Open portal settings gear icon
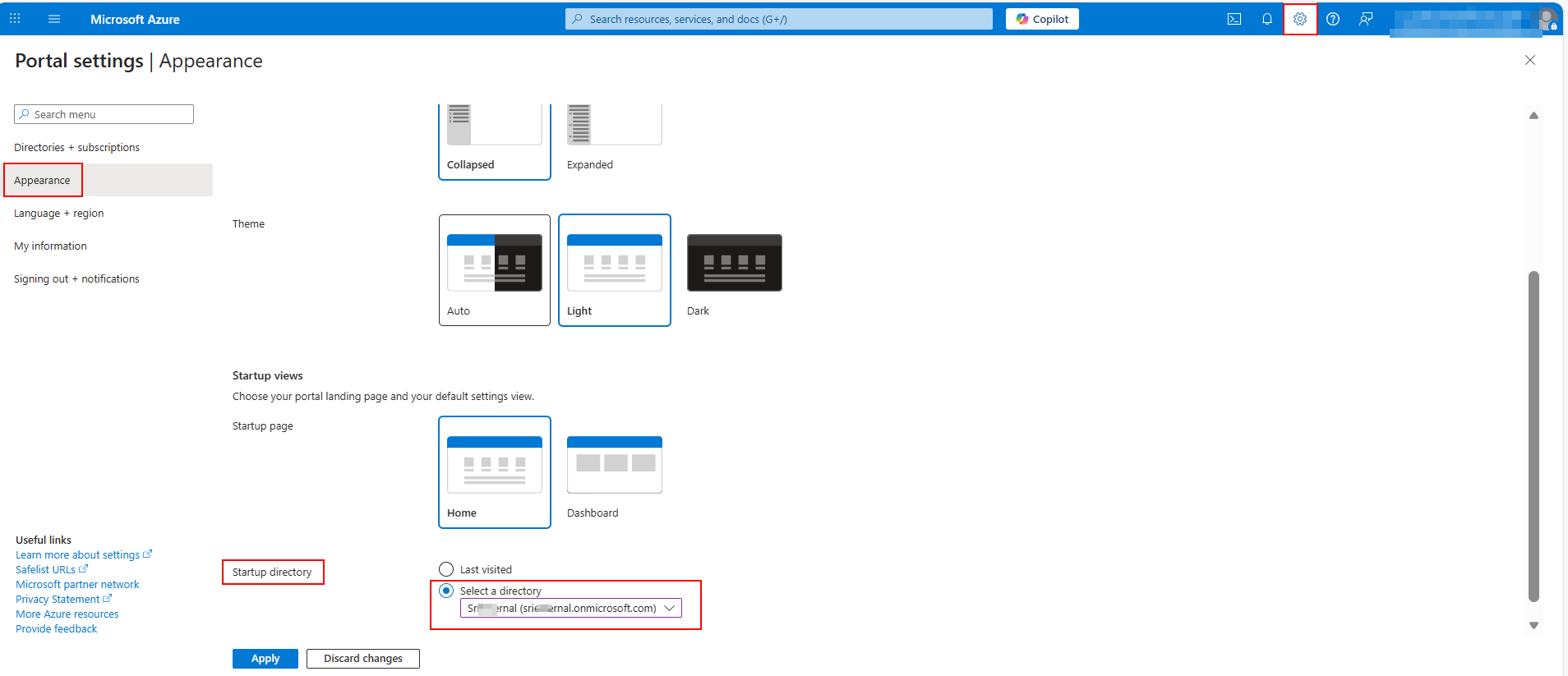 [x=1300, y=19]
